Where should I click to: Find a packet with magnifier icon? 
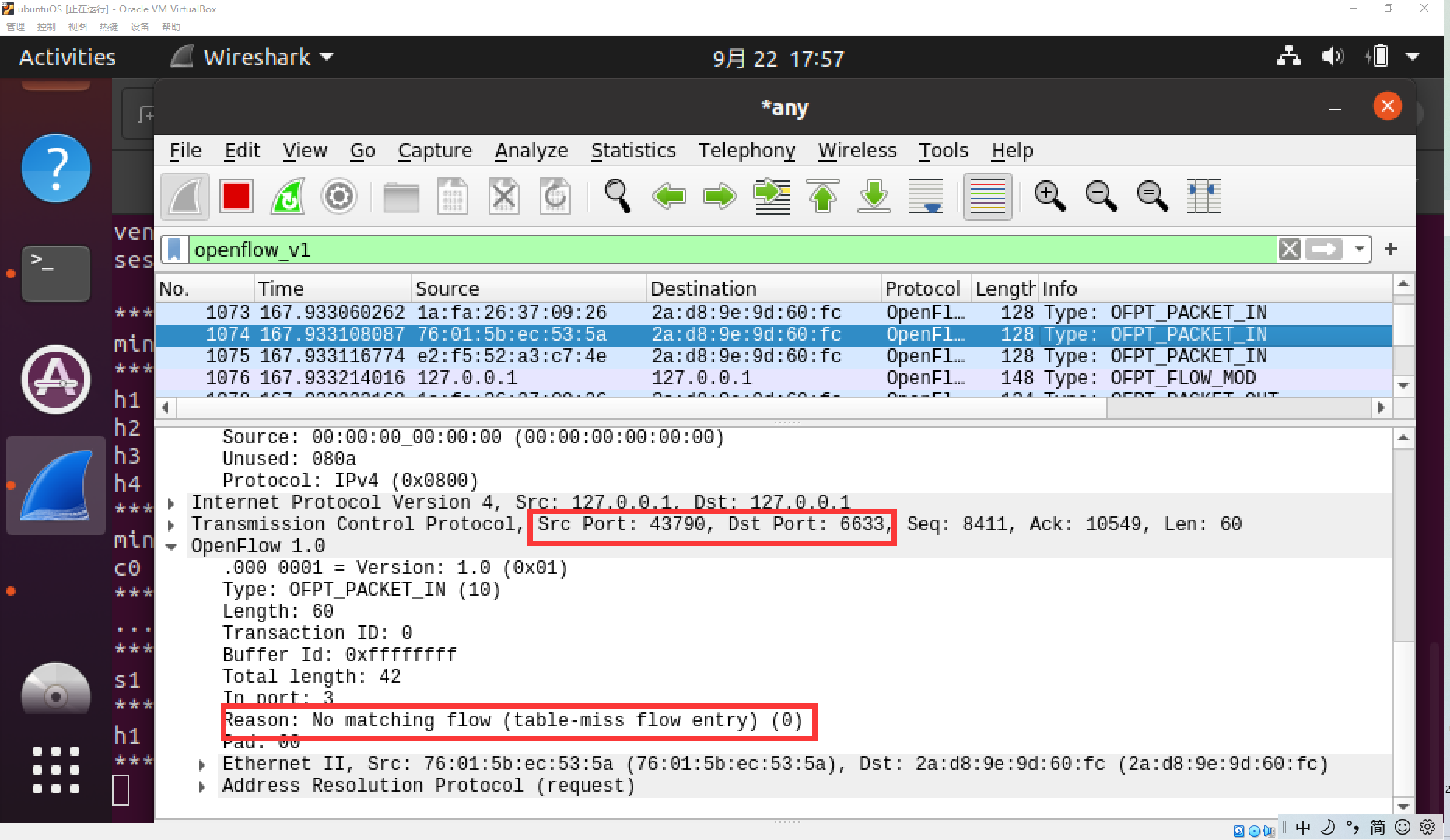[618, 197]
